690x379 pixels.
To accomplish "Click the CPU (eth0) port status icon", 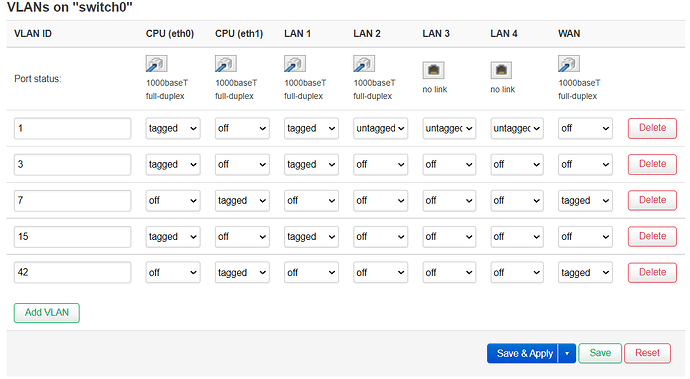I will coord(157,64).
